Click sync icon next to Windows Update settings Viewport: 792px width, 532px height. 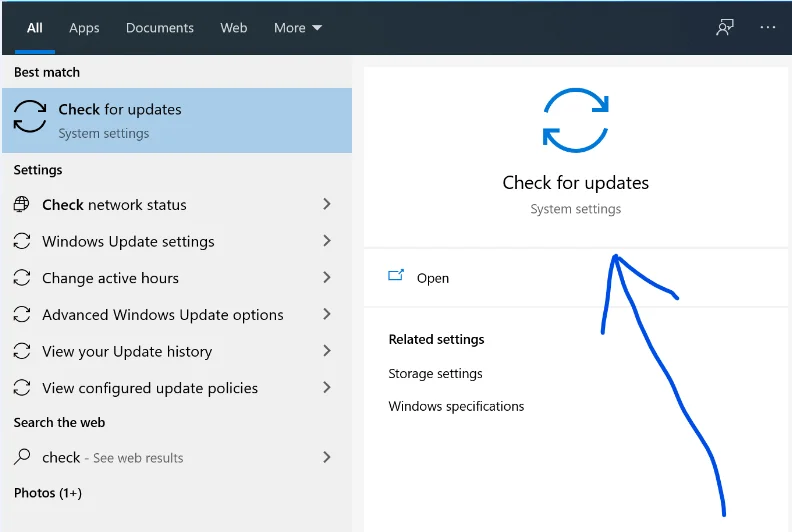[x=22, y=241]
